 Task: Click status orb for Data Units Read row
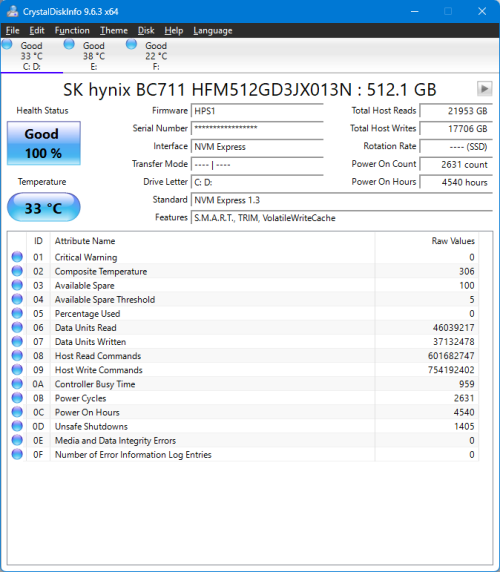pyautogui.click(x=17, y=327)
